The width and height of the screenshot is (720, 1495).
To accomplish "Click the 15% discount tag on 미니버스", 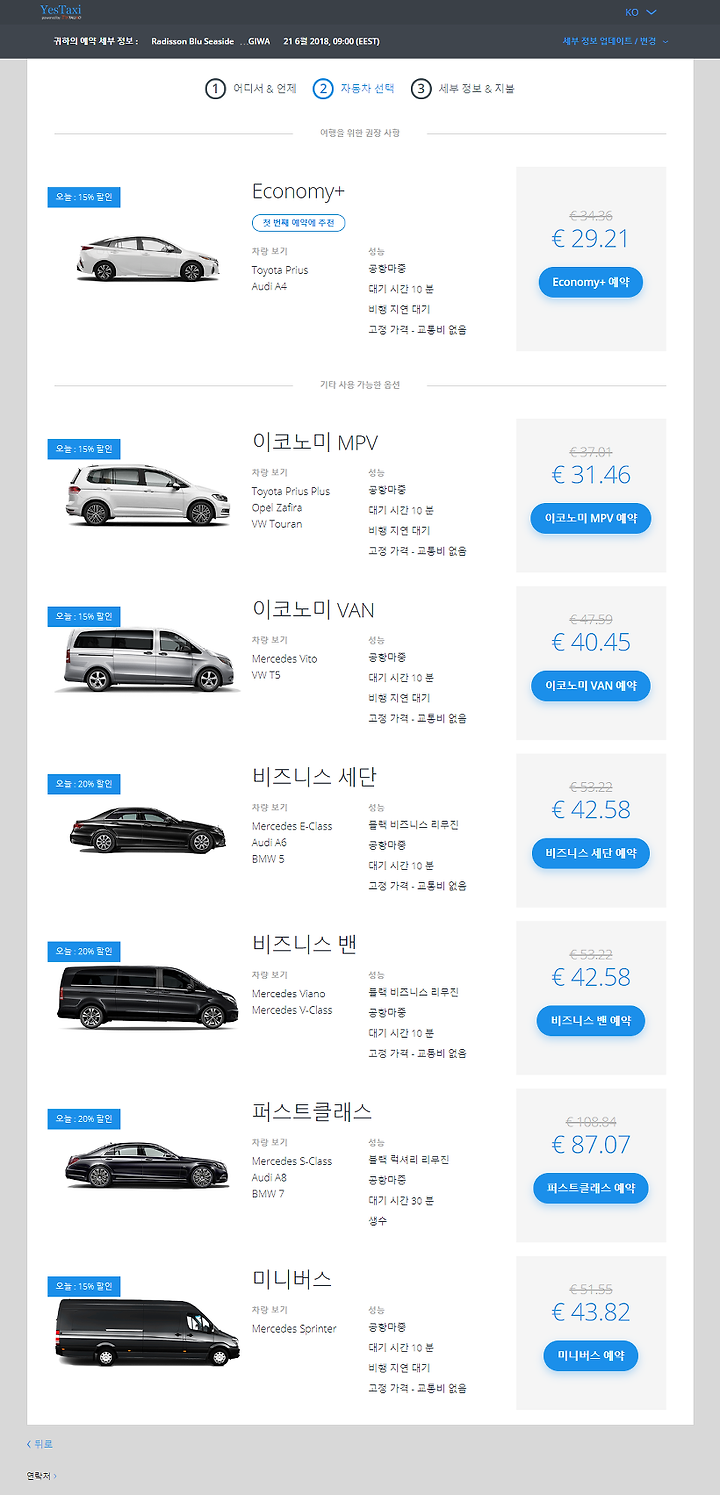I will [84, 1286].
